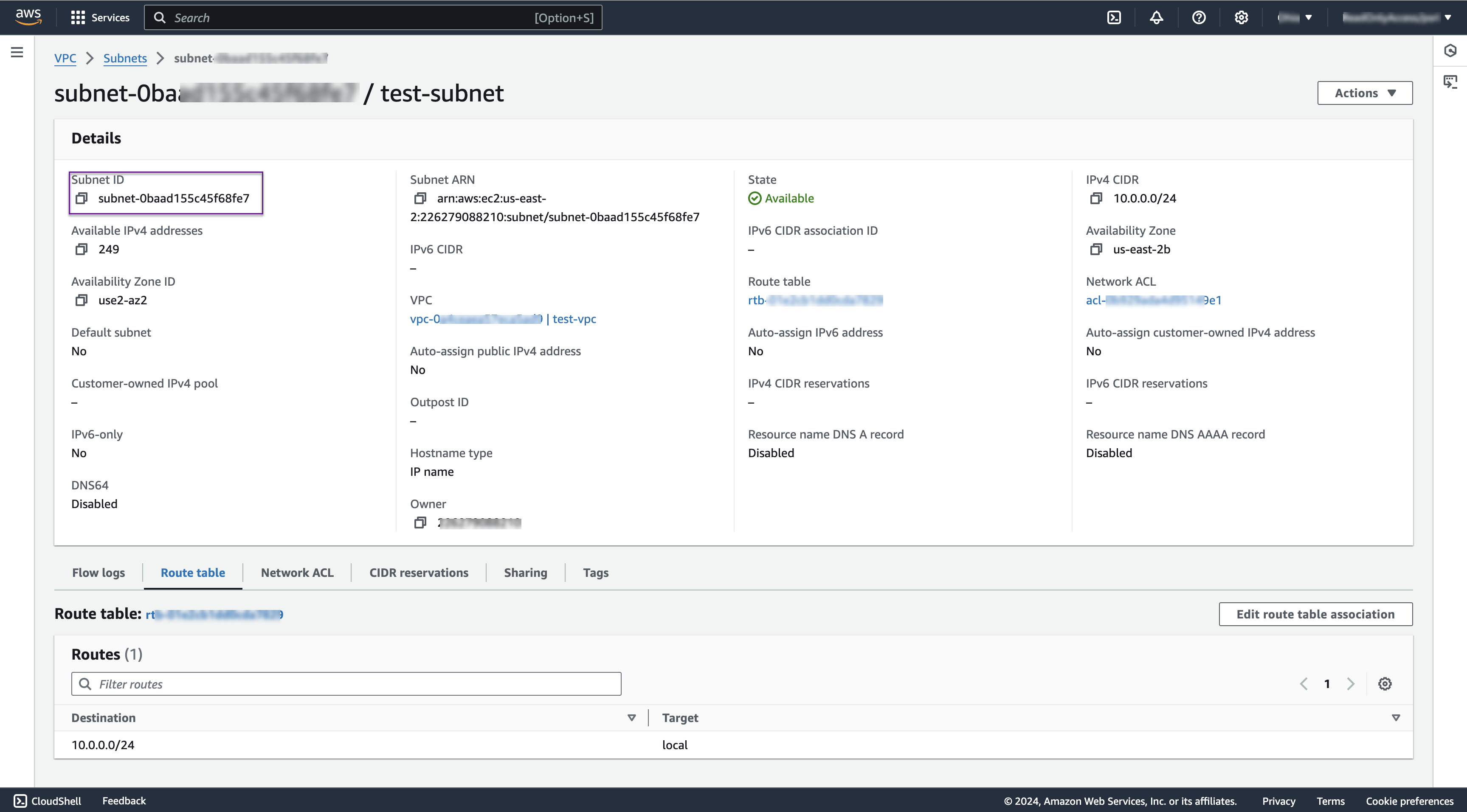The height and width of the screenshot is (812, 1467).
Task: Go to next page of routes
Action: point(1351,684)
